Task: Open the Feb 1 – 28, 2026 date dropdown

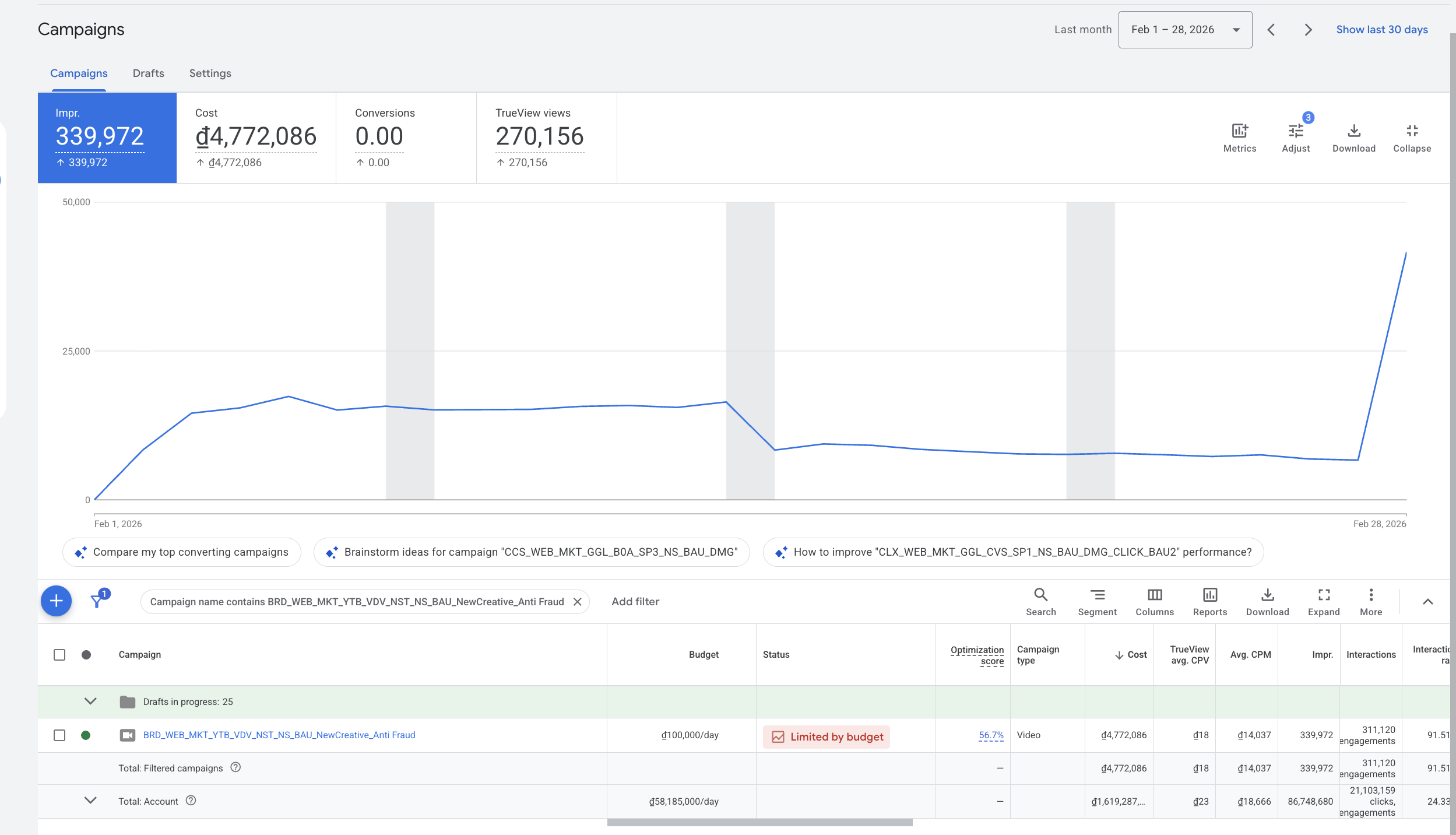Action: pos(1184,30)
